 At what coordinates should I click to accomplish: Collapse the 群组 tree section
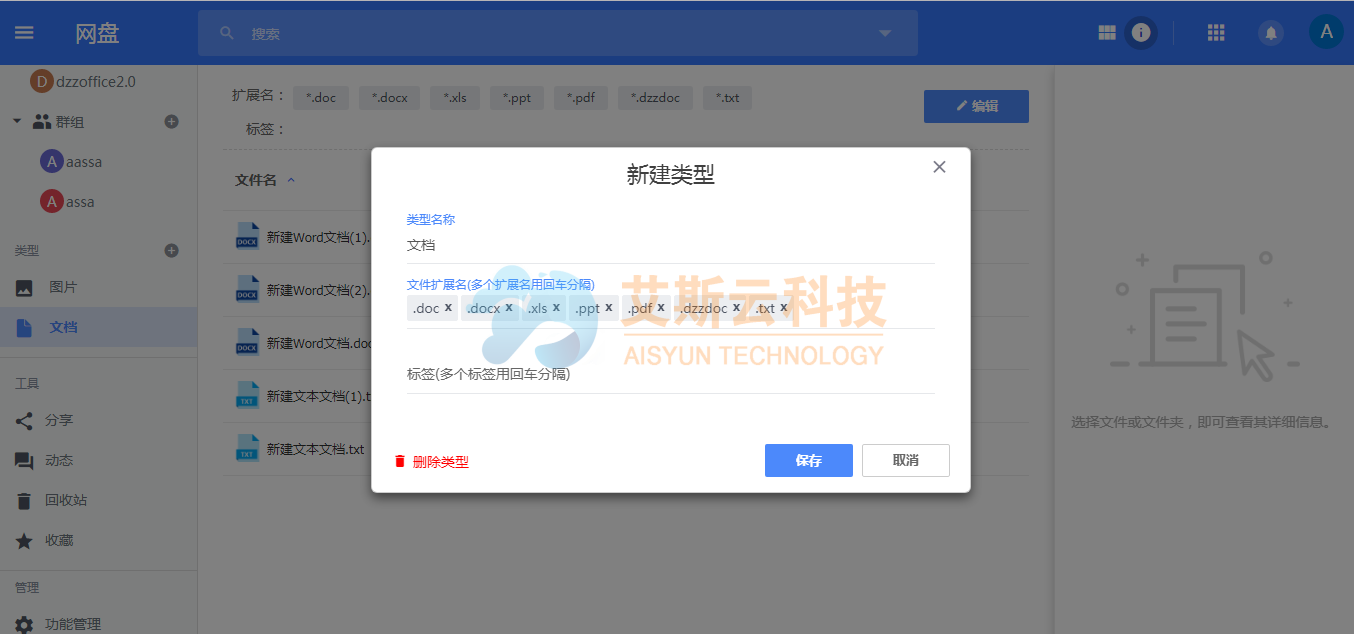pos(17,122)
